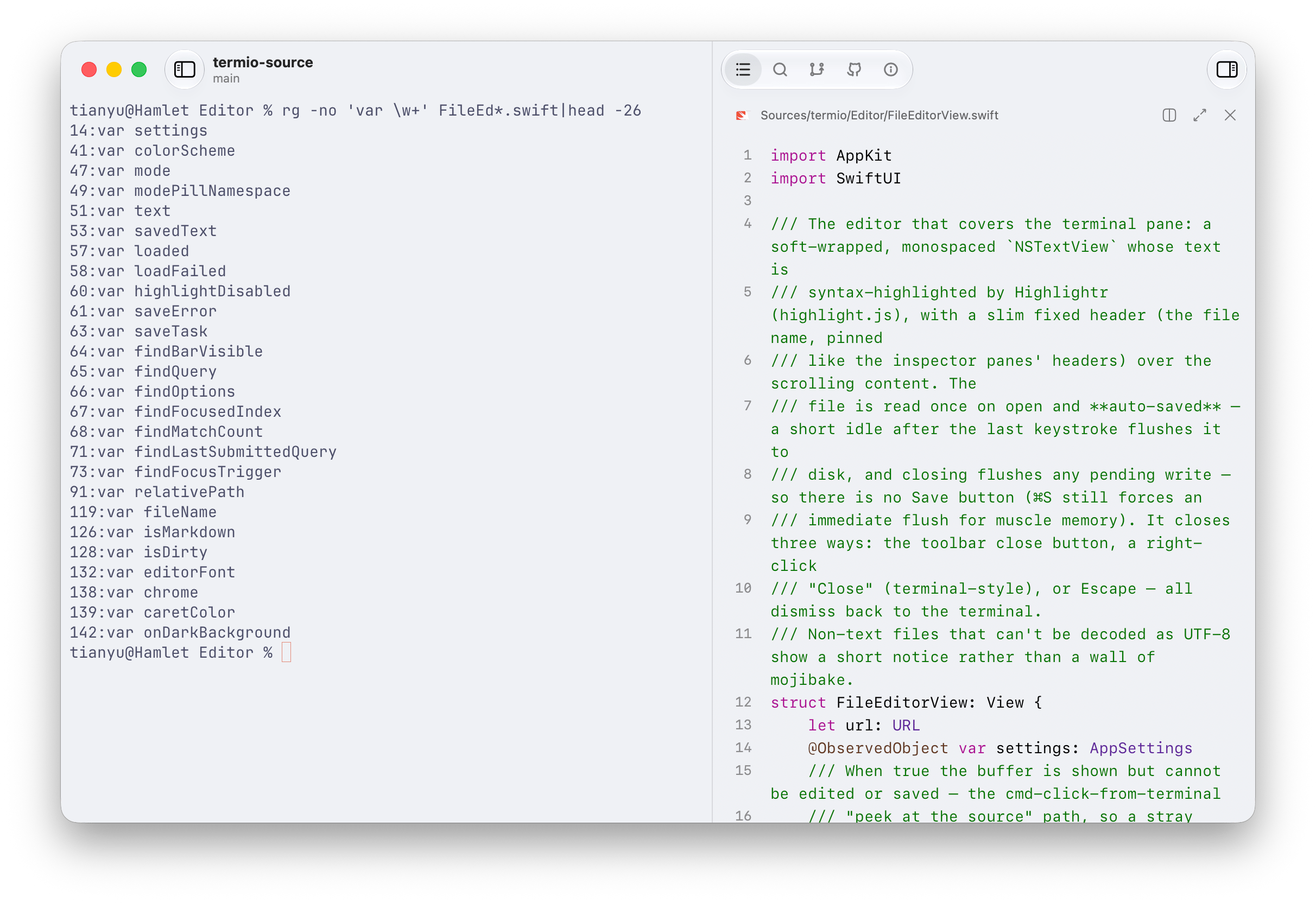Click the terminal line '60:var highlightDisabled'

tap(180, 291)
